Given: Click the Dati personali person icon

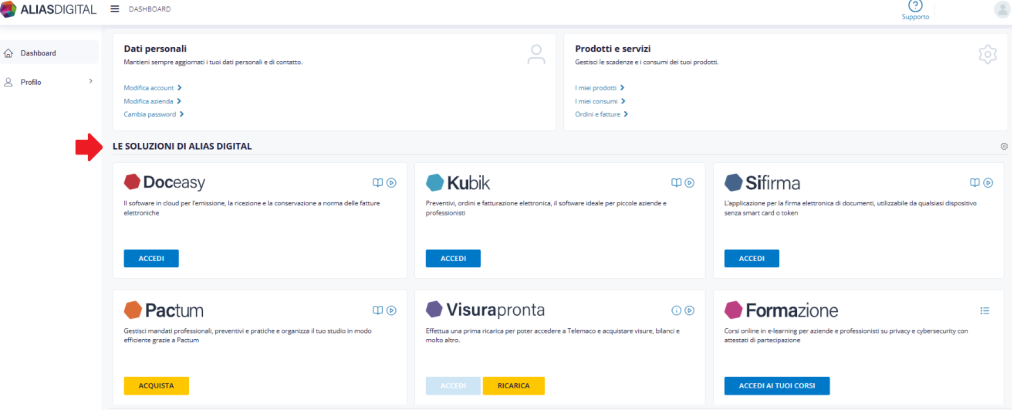Looking at the screenshot, I should pyautogui.click(x=536, y=54).
